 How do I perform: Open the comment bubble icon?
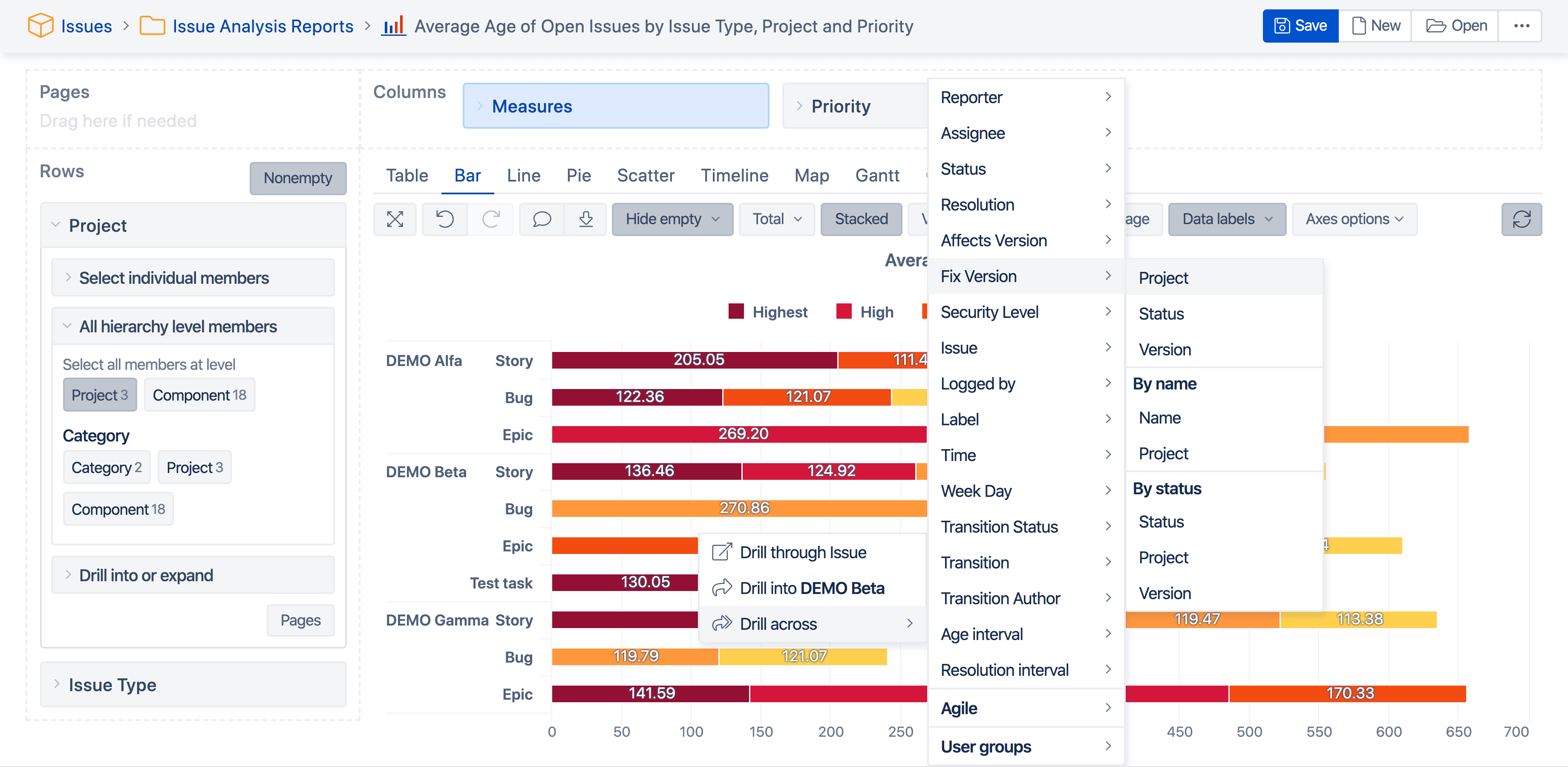tap(542, 219)
